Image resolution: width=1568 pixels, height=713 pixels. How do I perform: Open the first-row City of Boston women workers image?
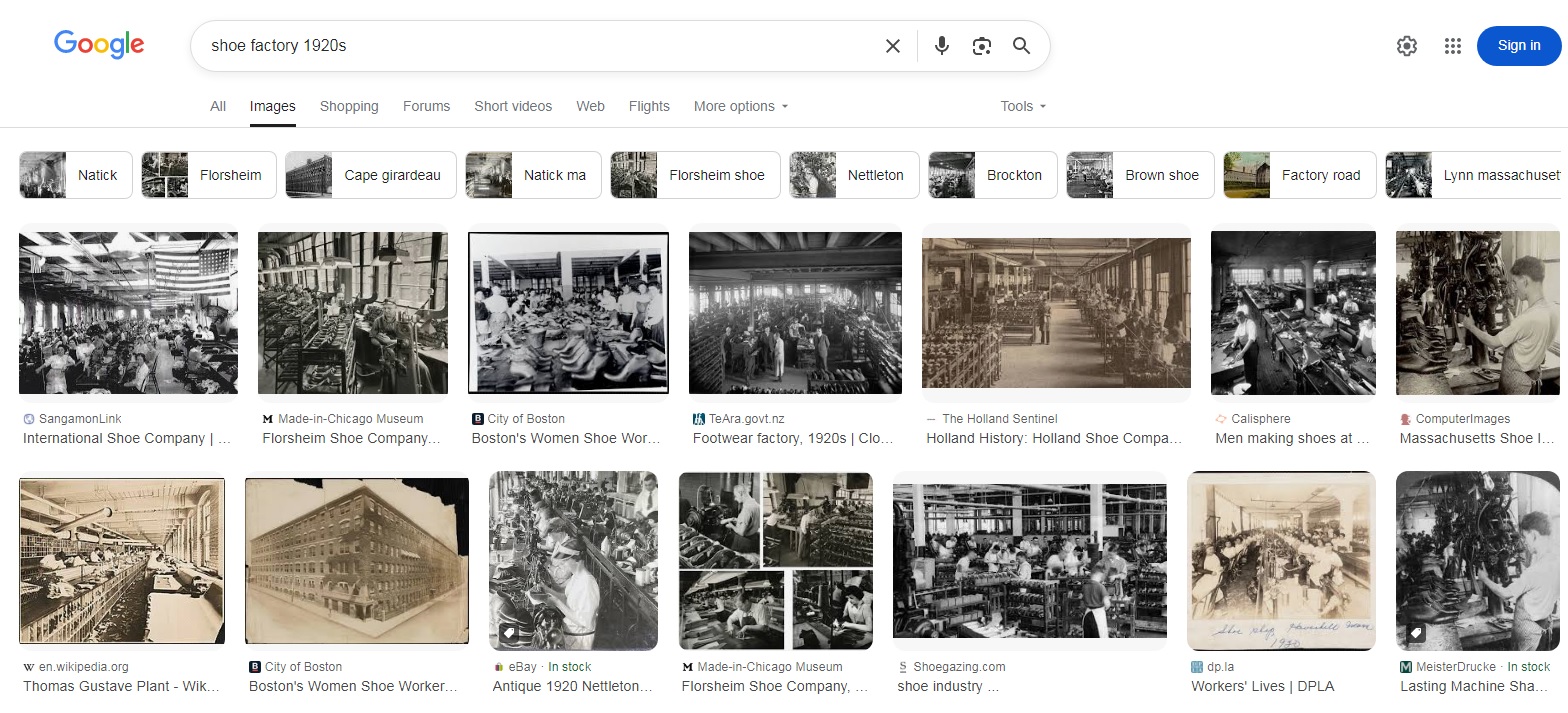click(568, 313)
